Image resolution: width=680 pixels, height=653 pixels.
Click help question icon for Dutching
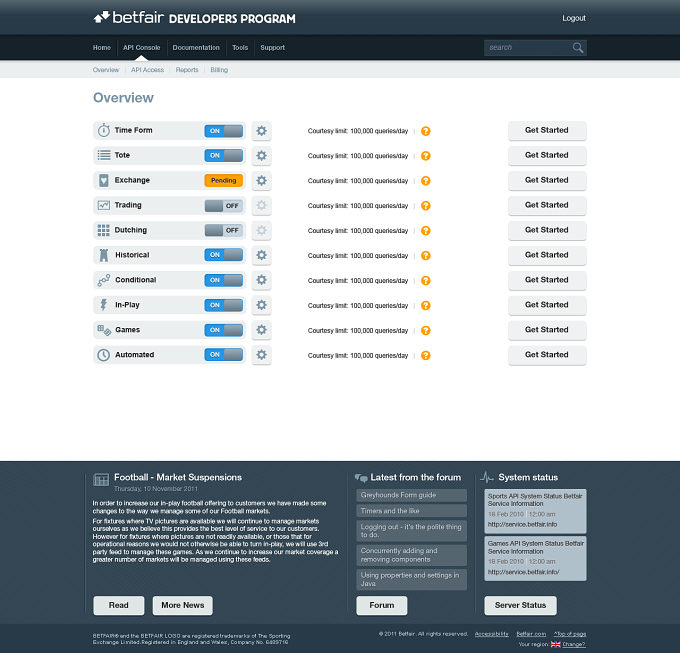pyautogui.click(x=426, y=231)
